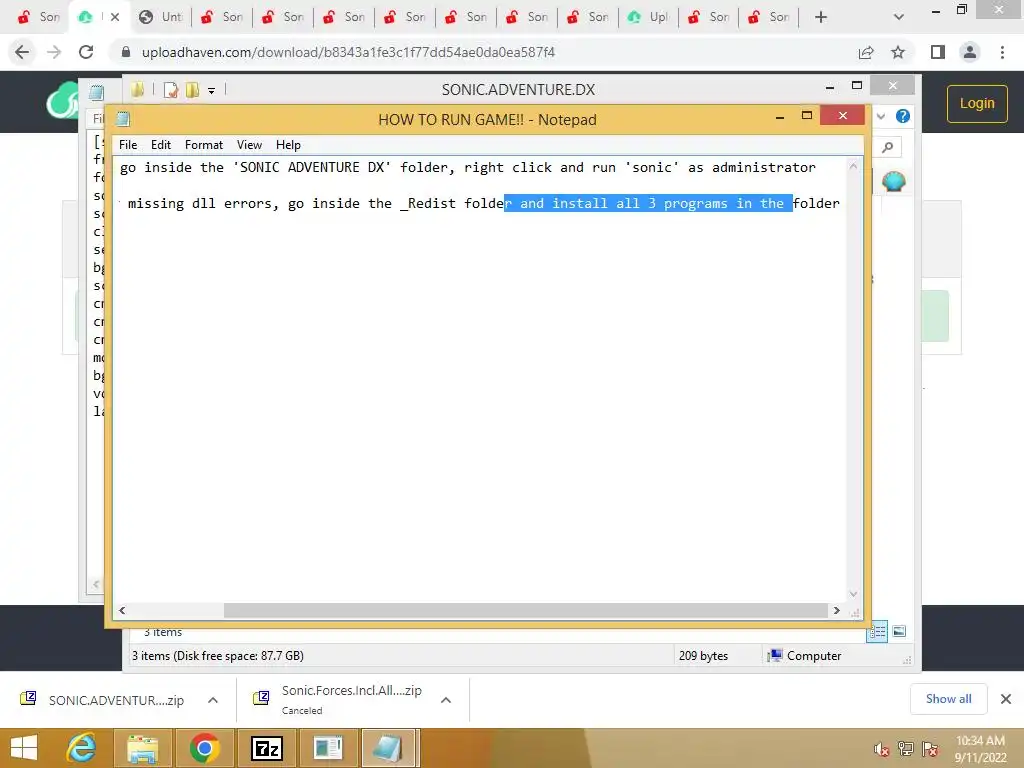Image resolution: width=1024 pixels, height=768 pixels.
Task: Open the File menu in Notepad
Action: click(x=128, y=145)
